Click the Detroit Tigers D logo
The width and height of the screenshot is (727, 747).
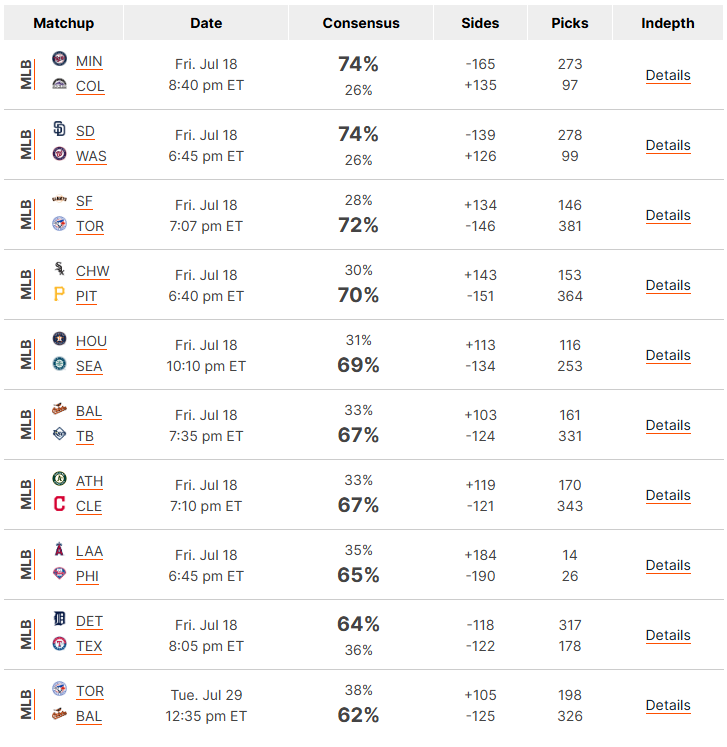(x=59, y=619)
